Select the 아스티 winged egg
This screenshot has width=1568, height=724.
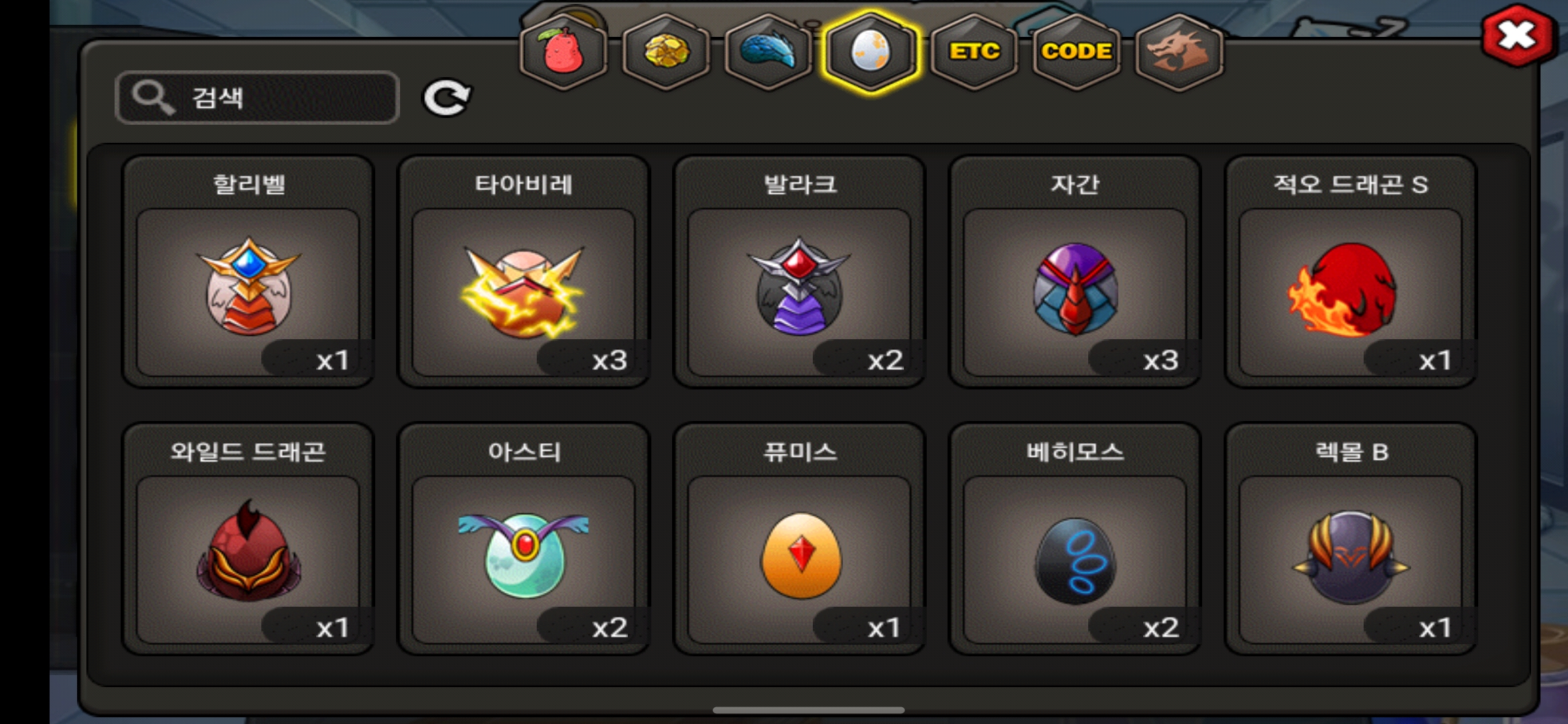[523, 539]
